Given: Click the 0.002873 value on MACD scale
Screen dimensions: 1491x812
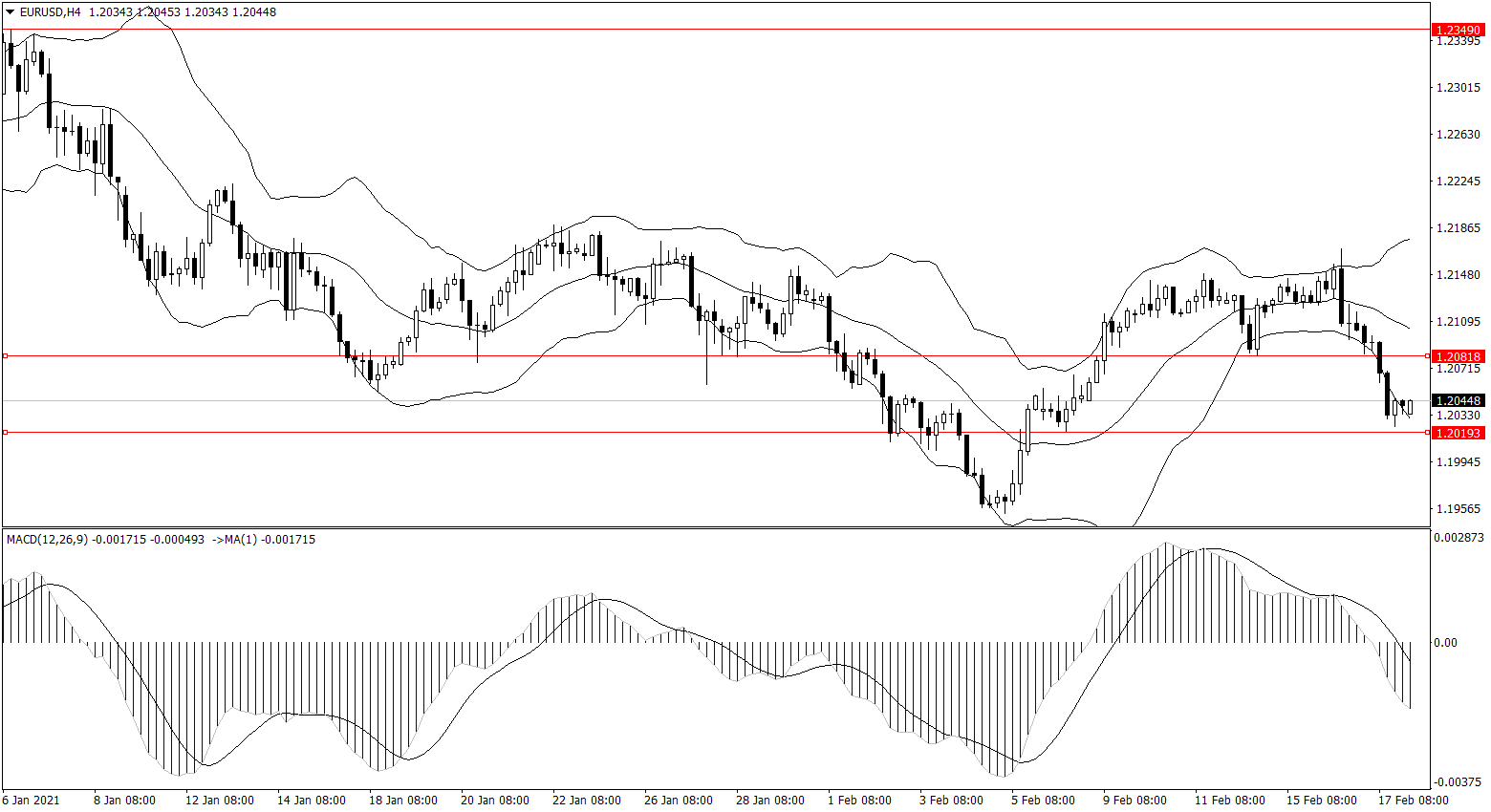Looking at the screenshot, I should click(x=1458, y=538).
